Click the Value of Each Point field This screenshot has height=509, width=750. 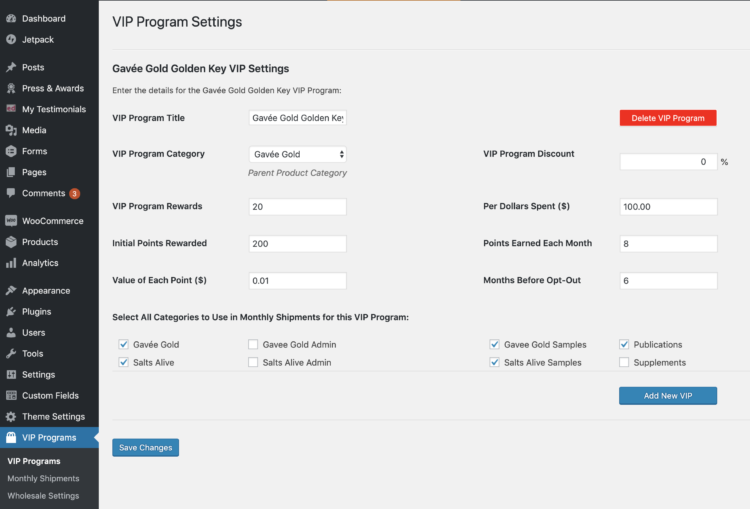[298, 281]
